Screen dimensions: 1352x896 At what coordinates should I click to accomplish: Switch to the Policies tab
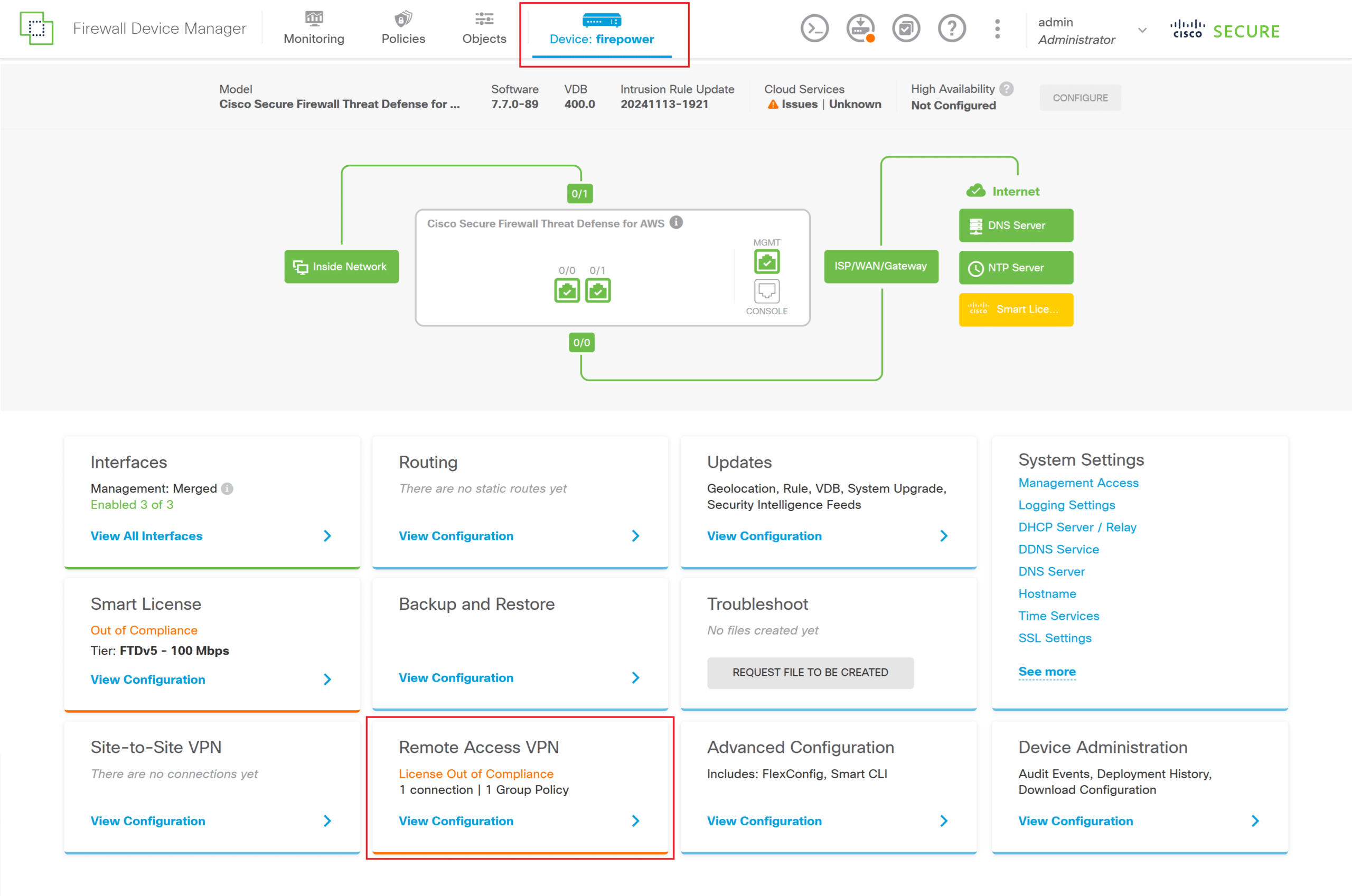[403, 29]
